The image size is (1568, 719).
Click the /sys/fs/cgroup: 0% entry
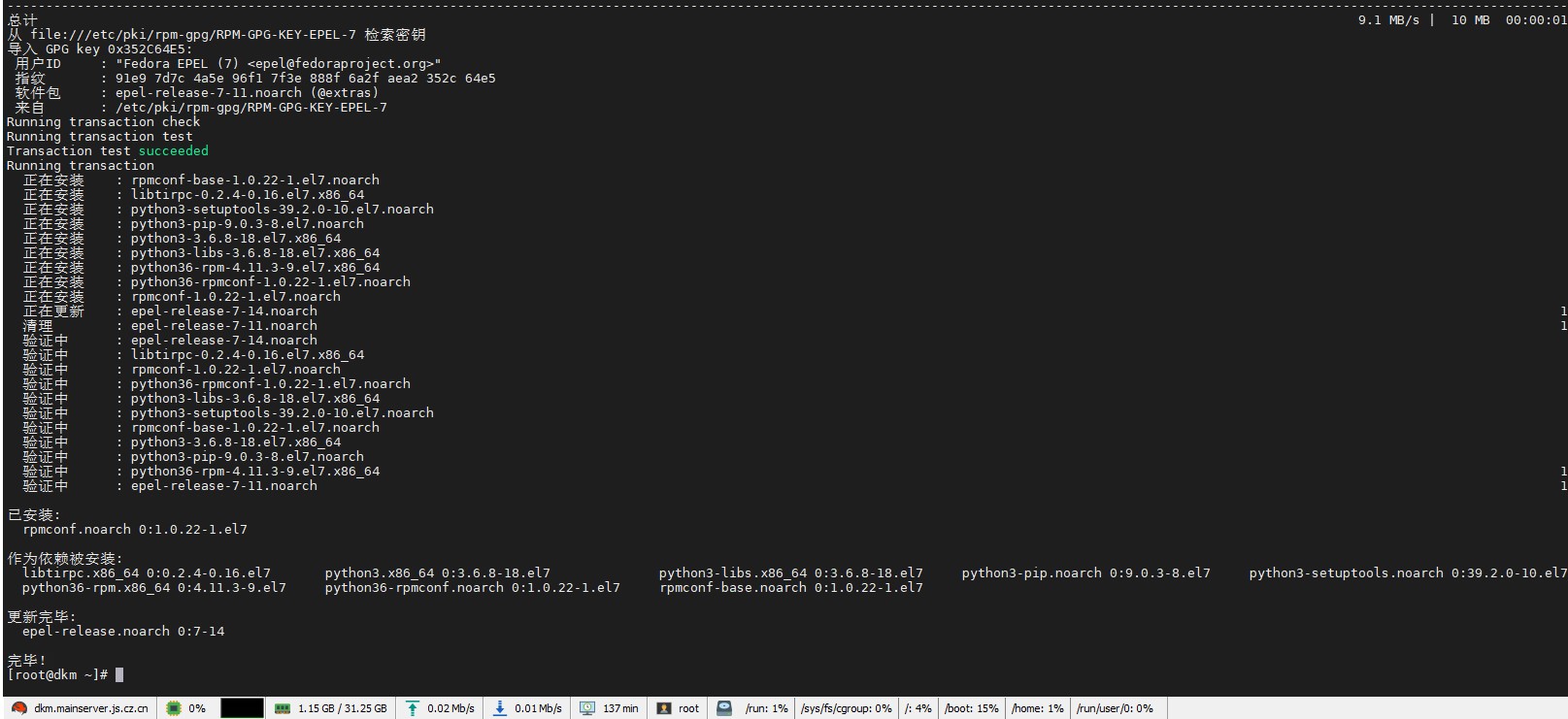point(847,708)
